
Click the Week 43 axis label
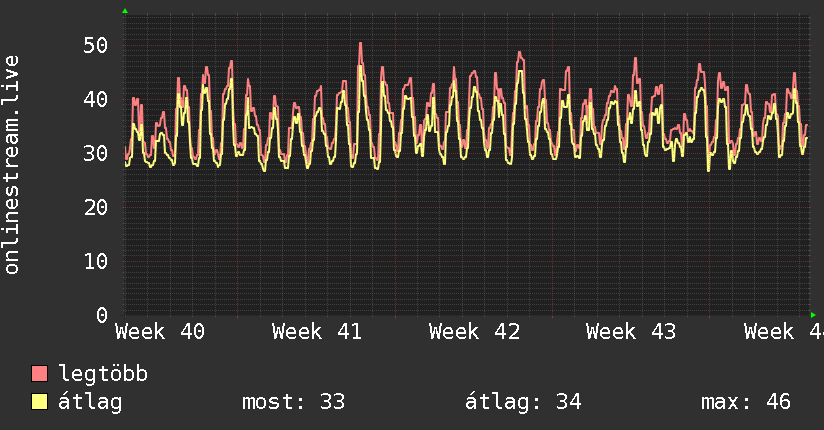pos(631,332)
